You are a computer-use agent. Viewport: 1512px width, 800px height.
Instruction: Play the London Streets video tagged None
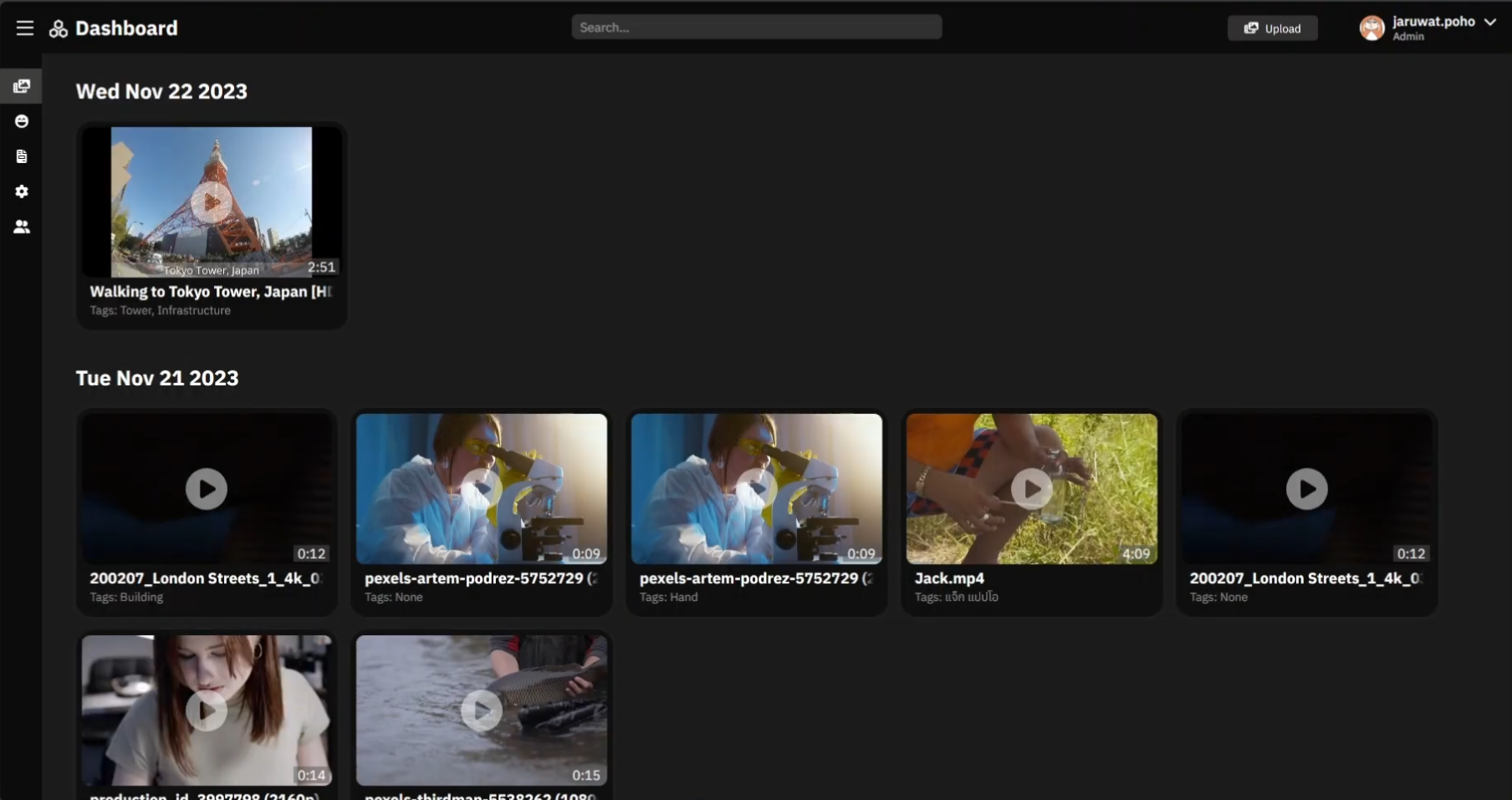tap(1306, 489)
